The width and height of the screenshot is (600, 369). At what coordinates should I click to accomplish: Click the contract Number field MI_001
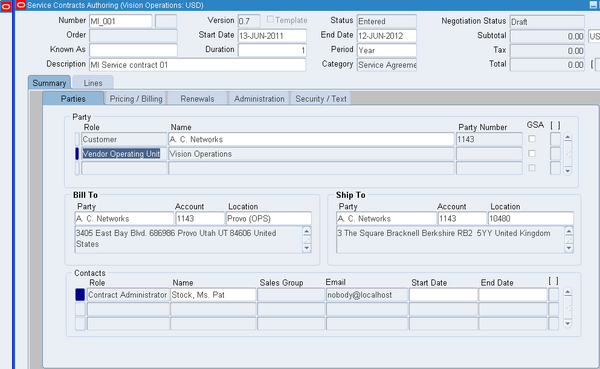(121, 21)
